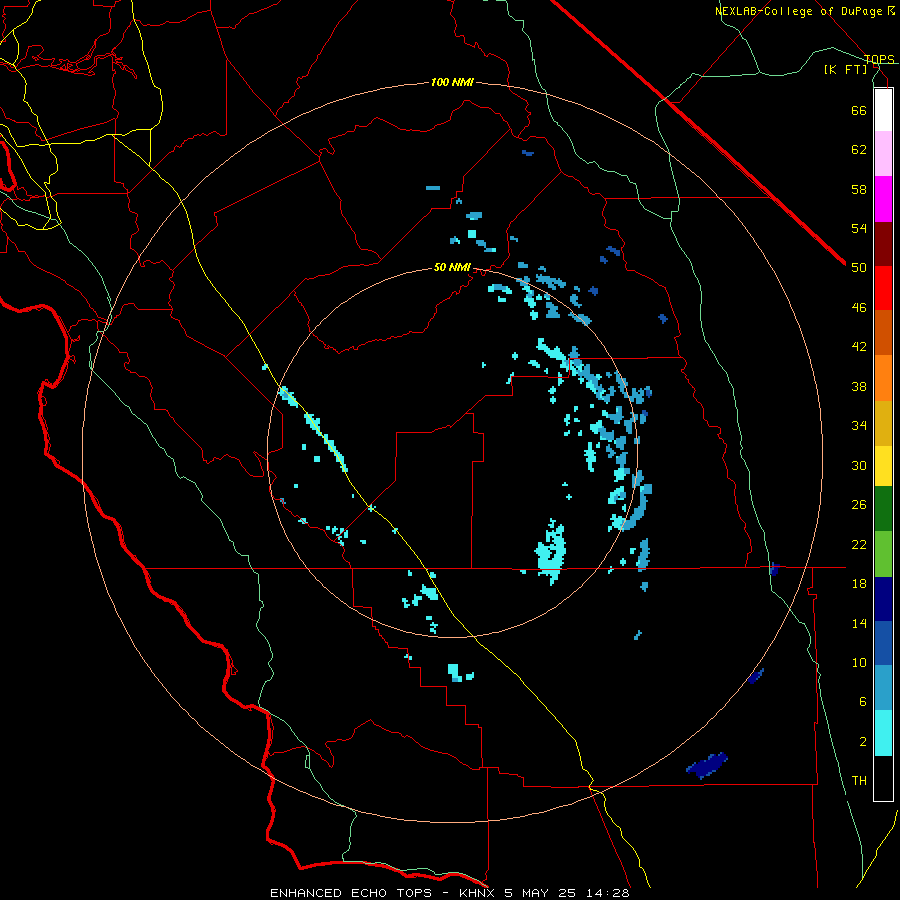Select the medium blue legend swatch
900x900 pixels.
883,643
